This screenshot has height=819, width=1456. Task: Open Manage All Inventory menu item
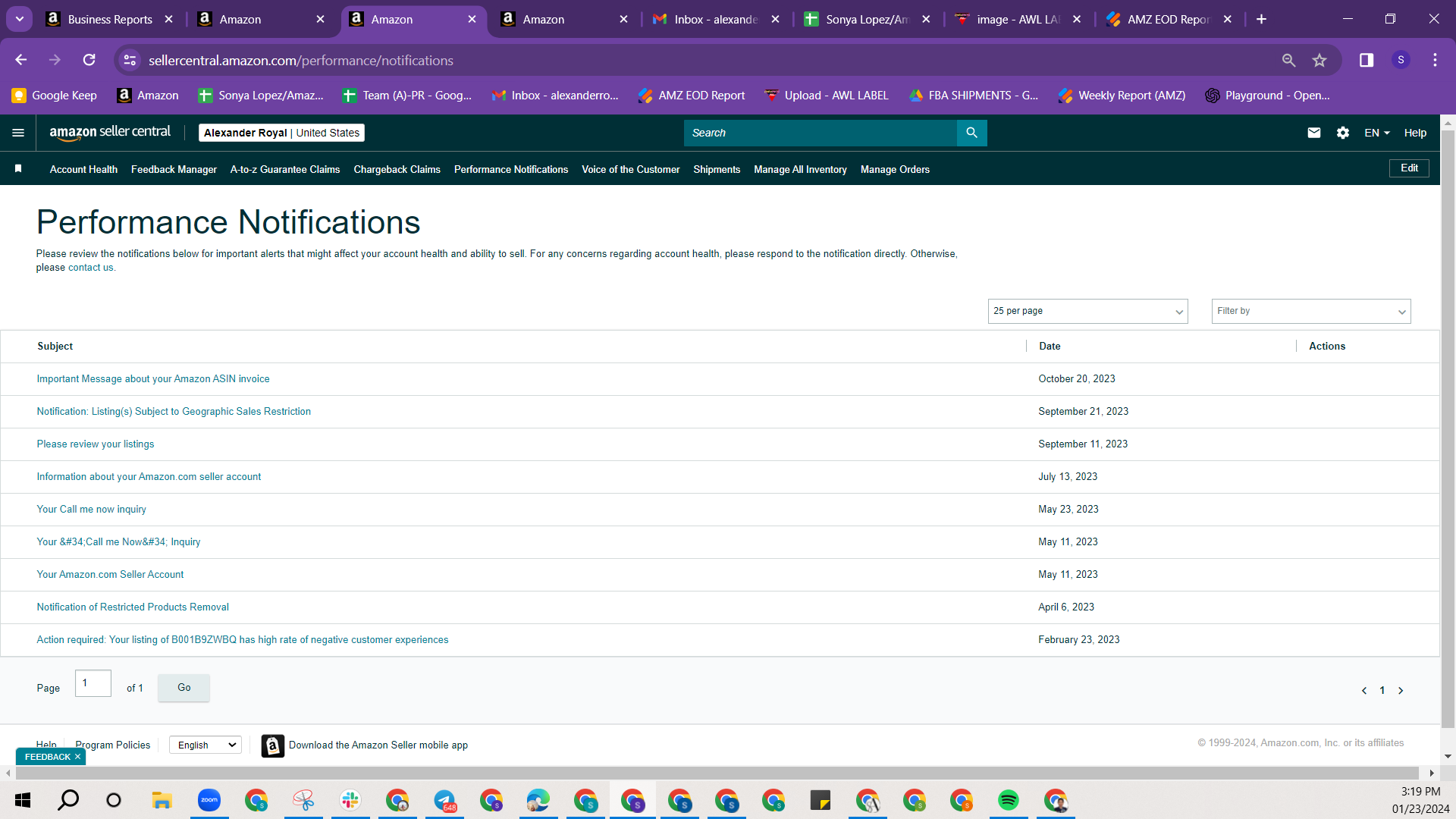point(800,169)
